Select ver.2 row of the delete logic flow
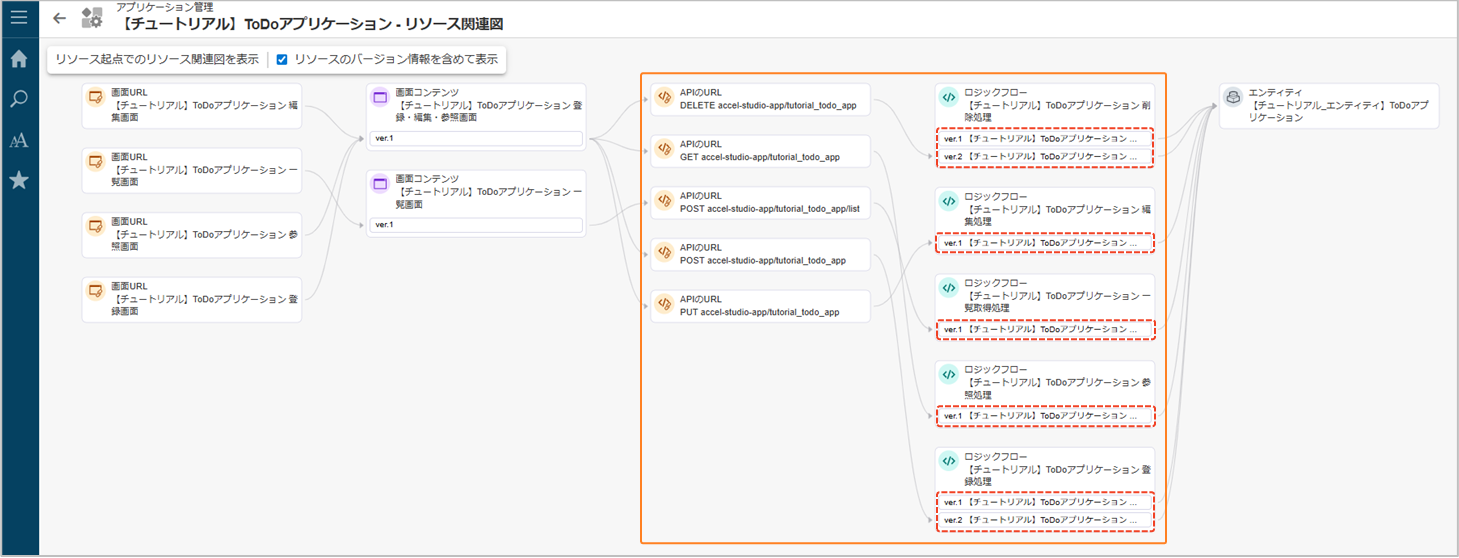 [1044, 157]
